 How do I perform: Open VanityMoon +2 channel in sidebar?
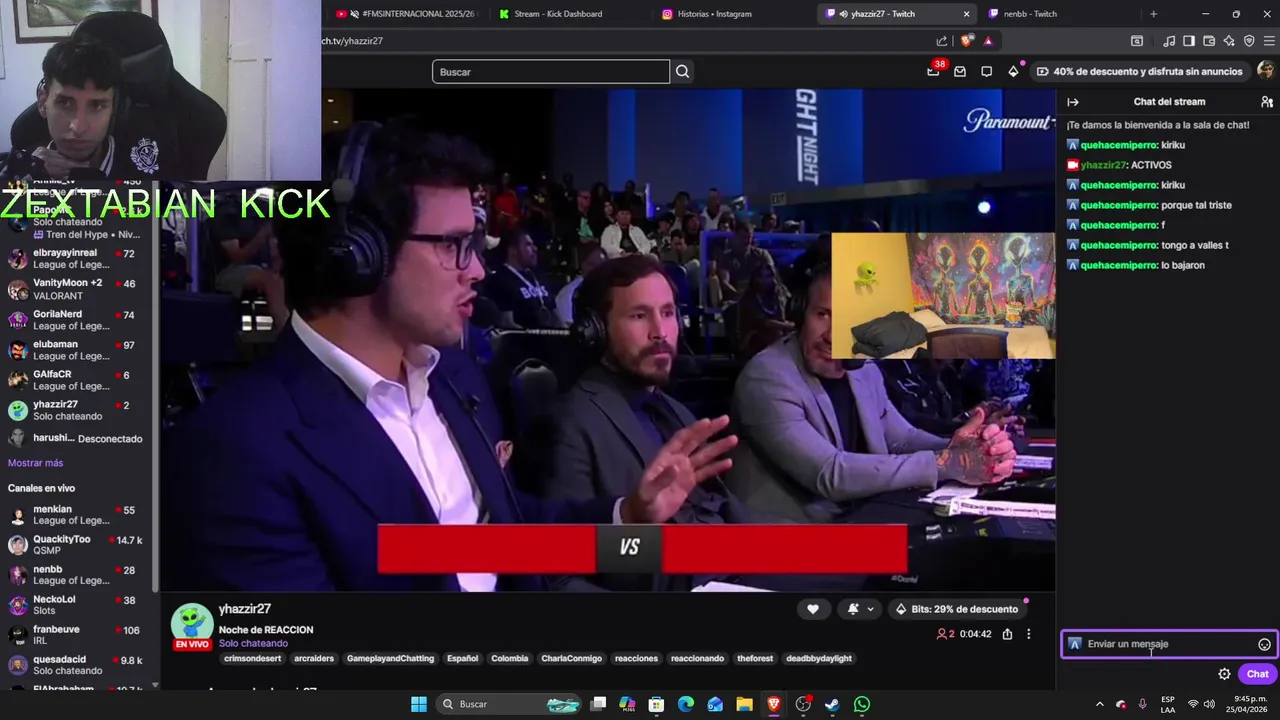point(77,289)
